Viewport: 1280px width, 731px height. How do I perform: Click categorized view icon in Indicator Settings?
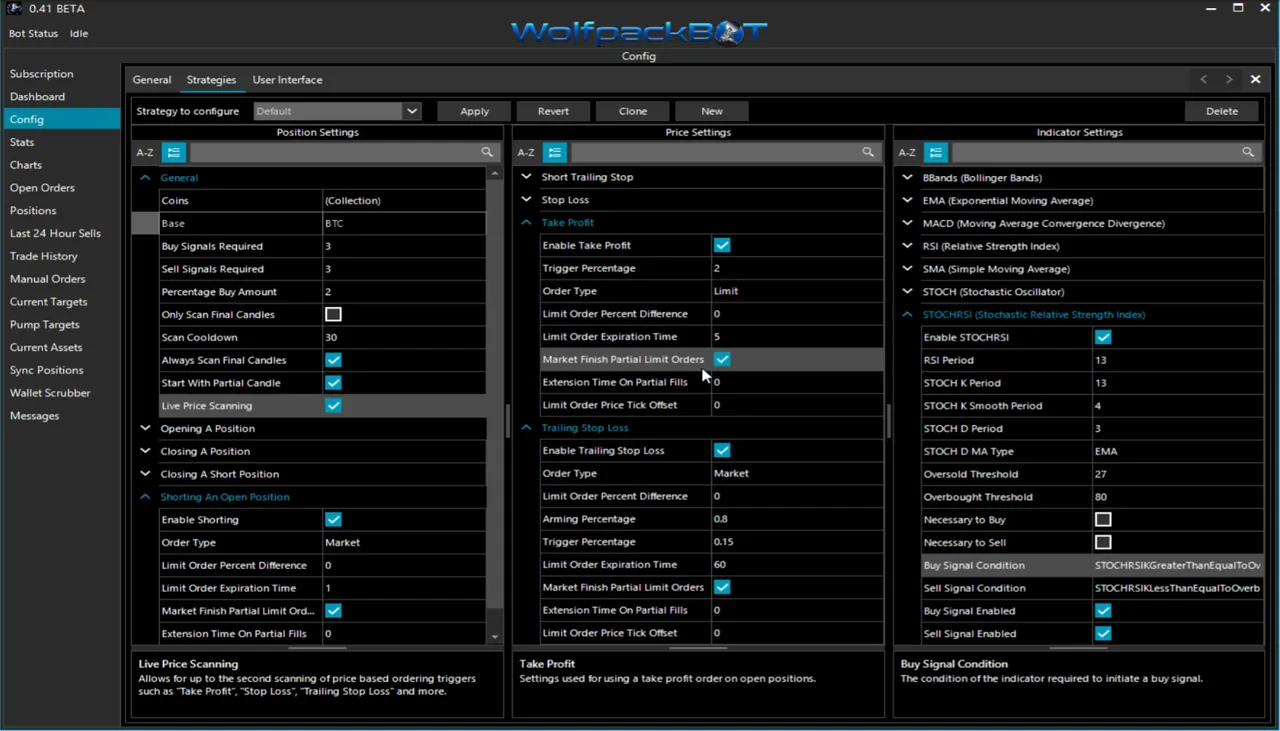coord(936,152)
